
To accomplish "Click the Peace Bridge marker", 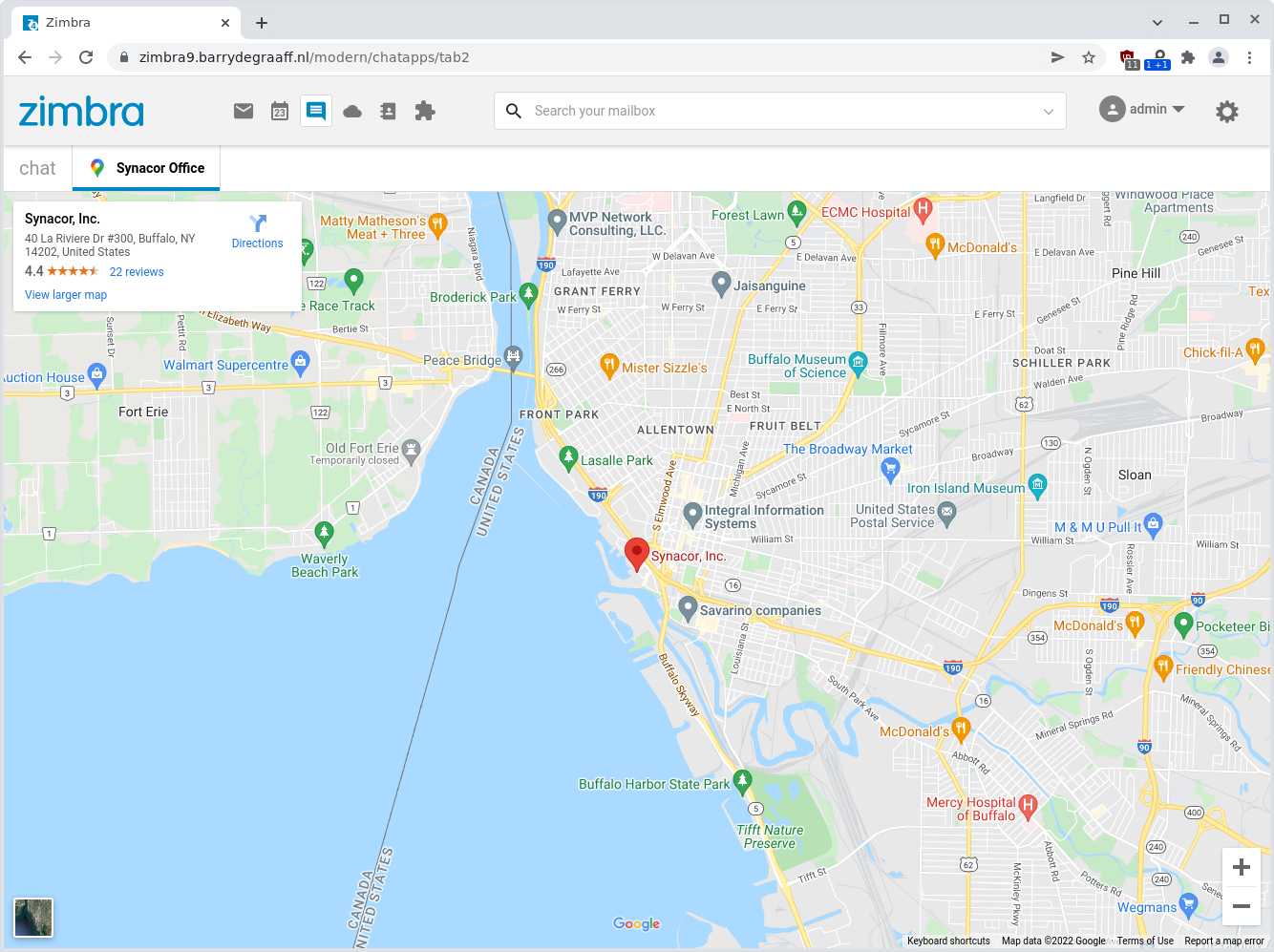I will (514, 357).
